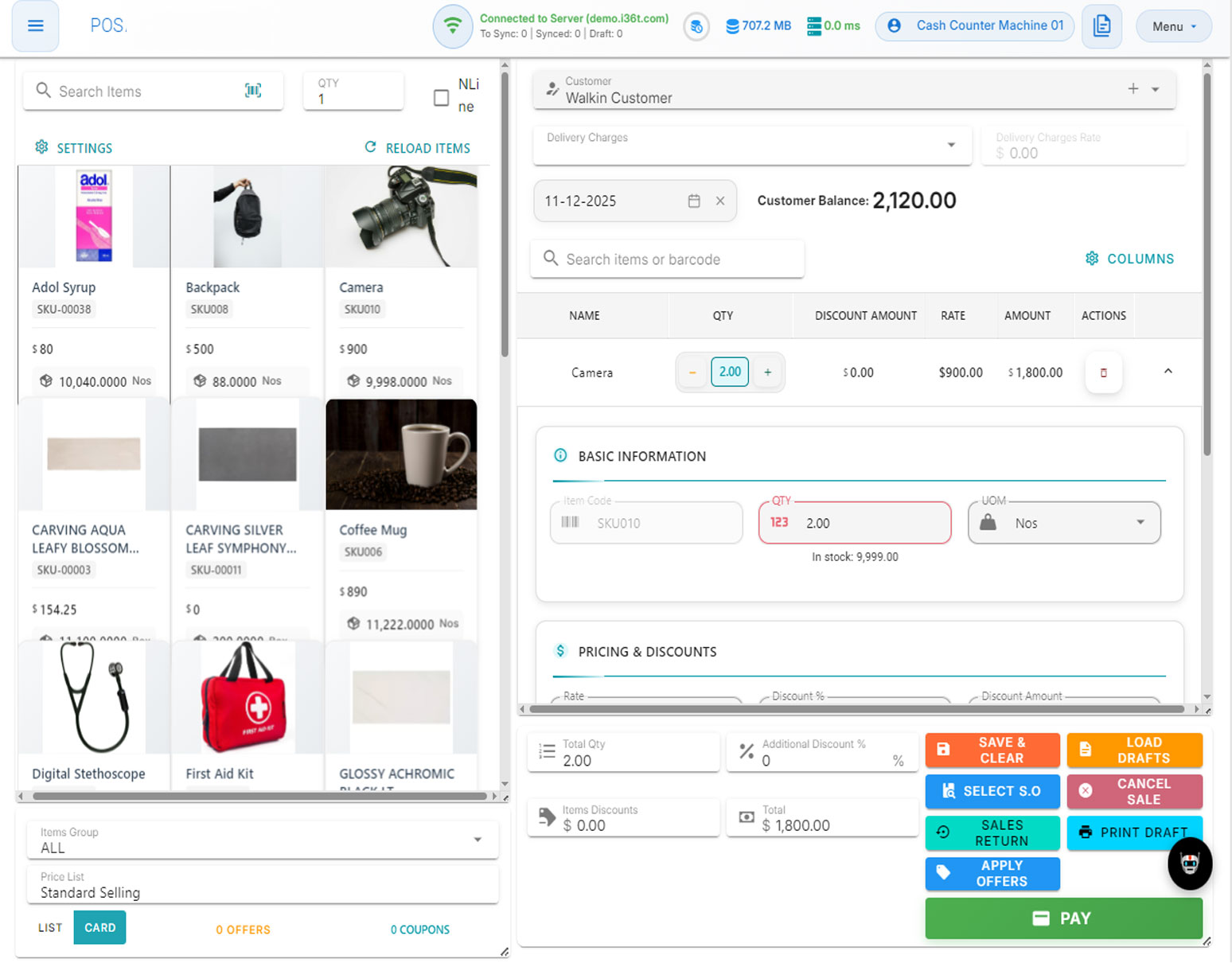Increase Camera quantity with plus button
1232x963 pixels.
[767, 372]
